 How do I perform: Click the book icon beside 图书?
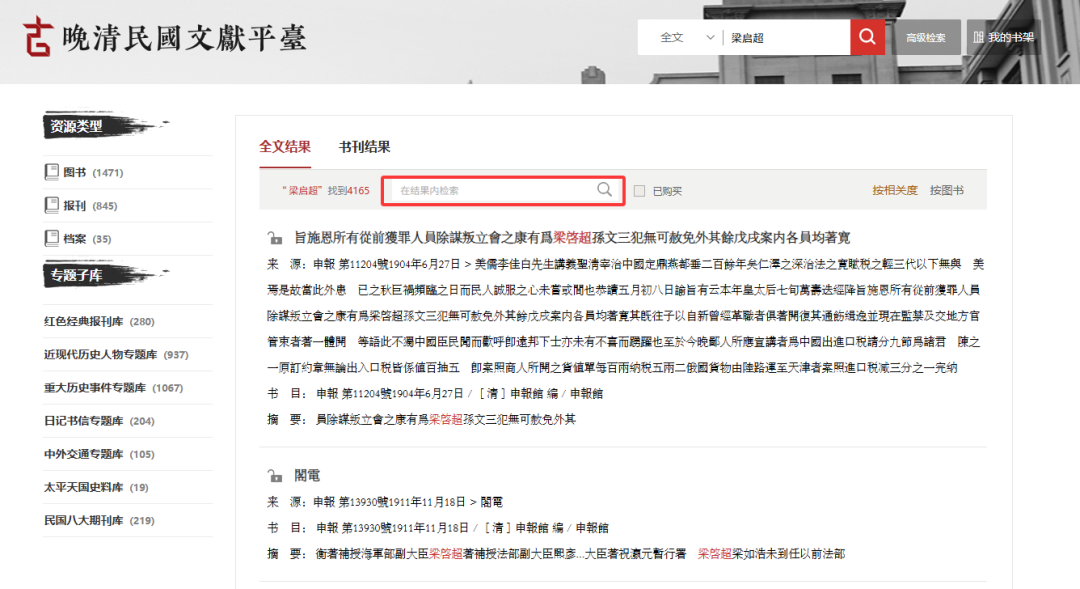52,172
